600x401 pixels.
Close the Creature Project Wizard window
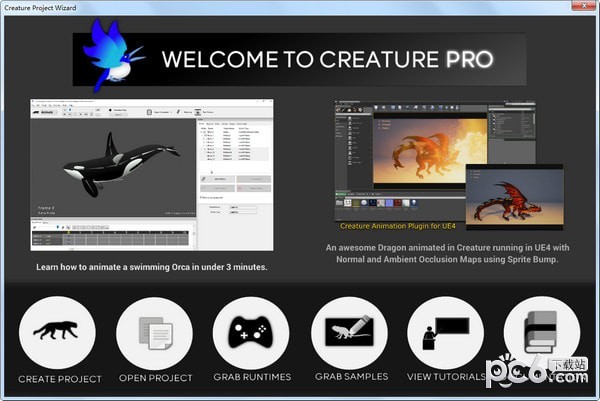pos(584,5)
